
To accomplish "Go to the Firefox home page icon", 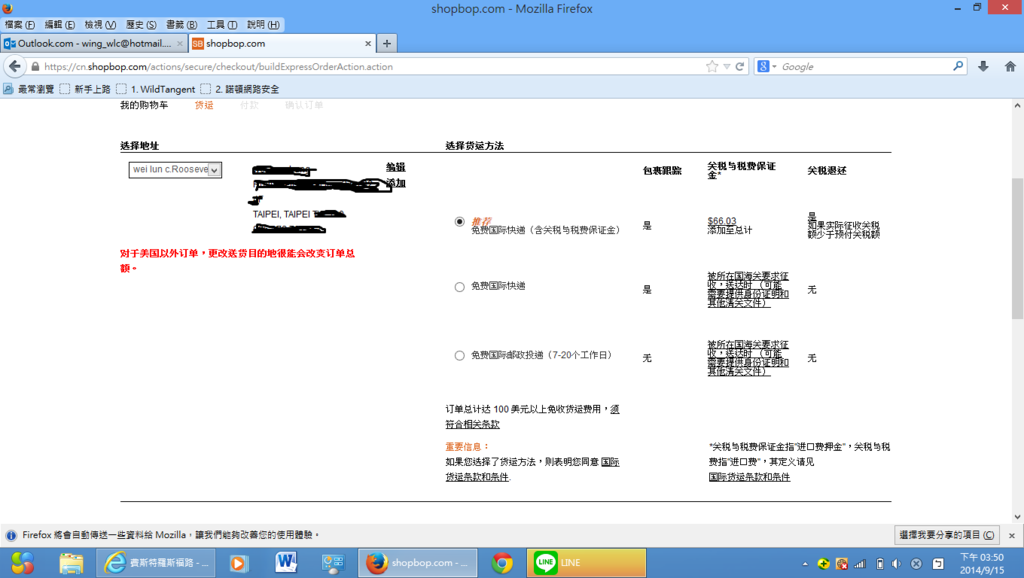I will 1010,66.
